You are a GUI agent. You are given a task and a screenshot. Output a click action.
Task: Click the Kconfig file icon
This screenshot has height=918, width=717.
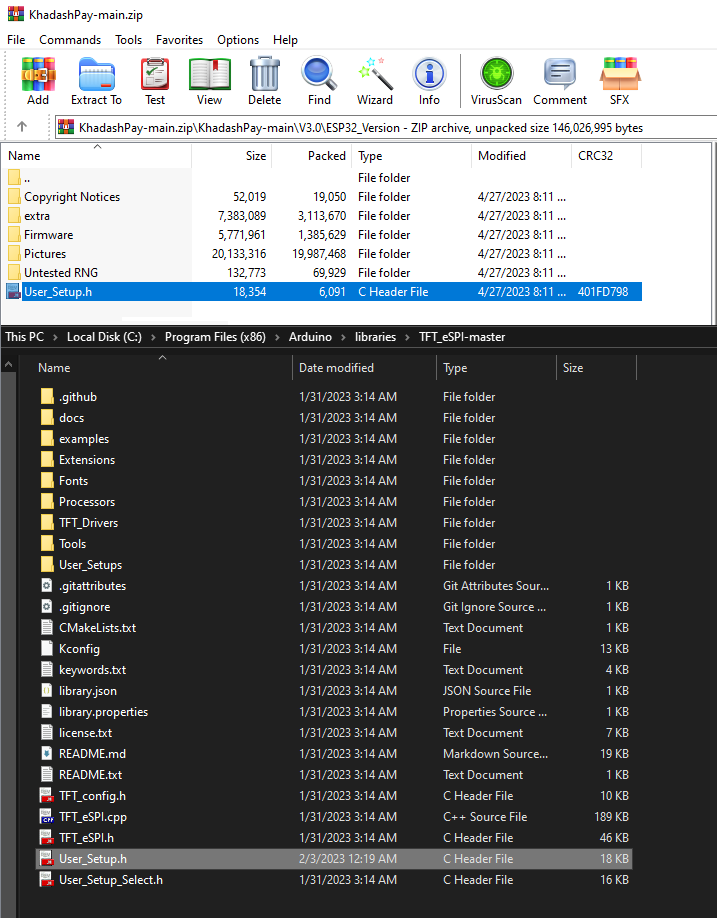click(x=47, y=648)
